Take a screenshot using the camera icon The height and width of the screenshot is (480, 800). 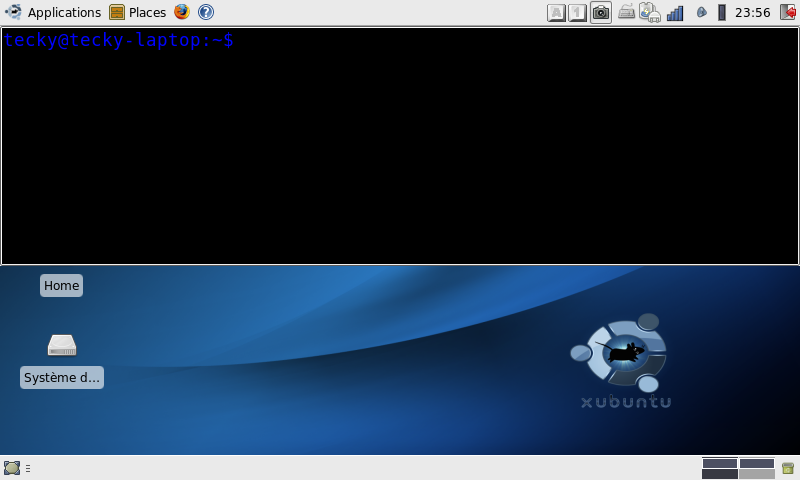tap(601, 12)
